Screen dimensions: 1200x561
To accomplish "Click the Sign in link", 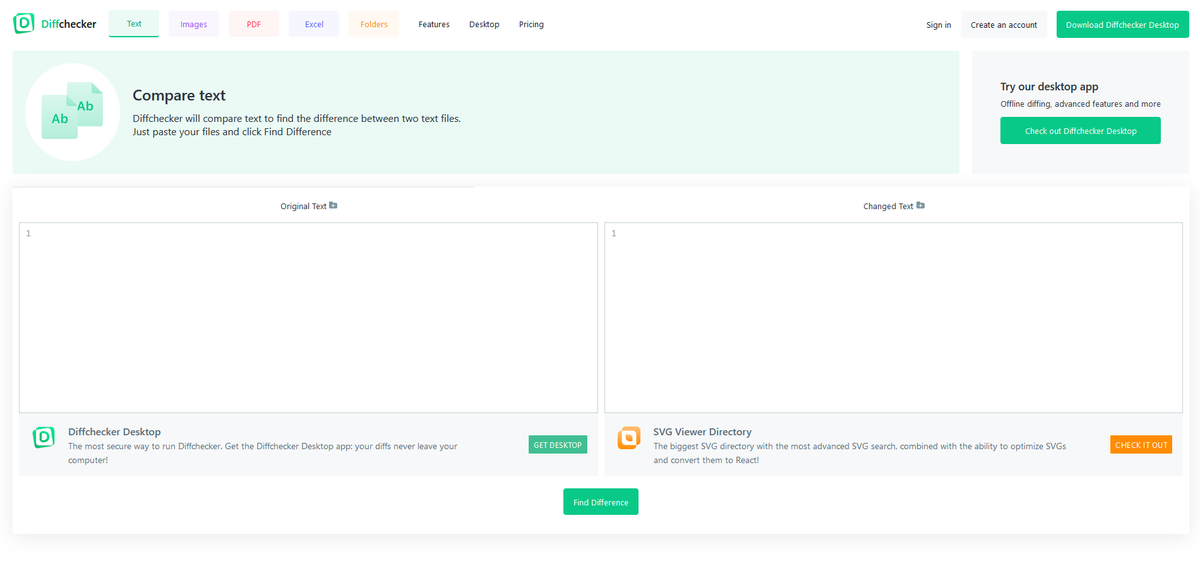I will 939,25.
